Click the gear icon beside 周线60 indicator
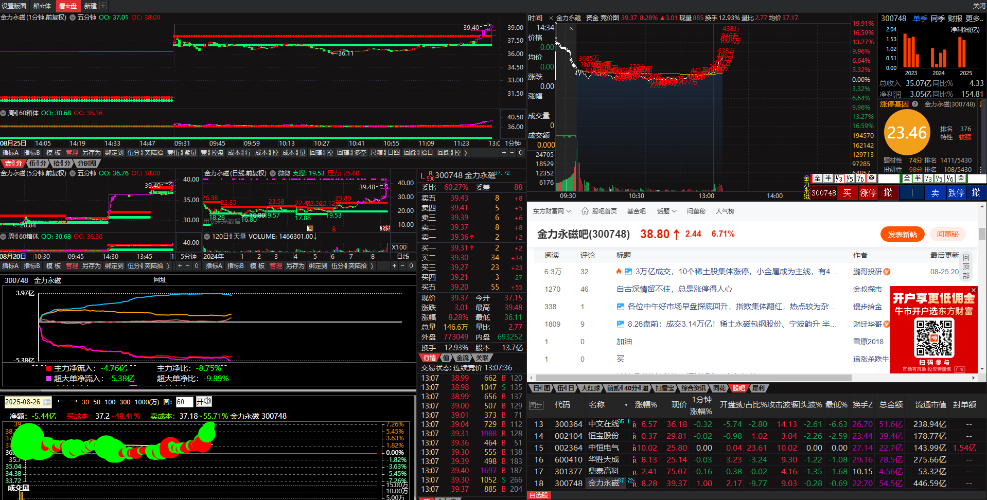The image size is (987, 500). [x=4, y=113]
